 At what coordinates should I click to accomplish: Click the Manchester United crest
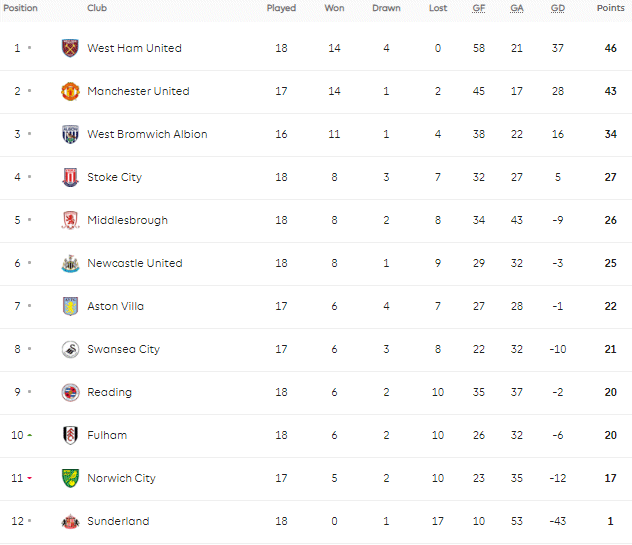pyautogui.click(x=70, y=91)
